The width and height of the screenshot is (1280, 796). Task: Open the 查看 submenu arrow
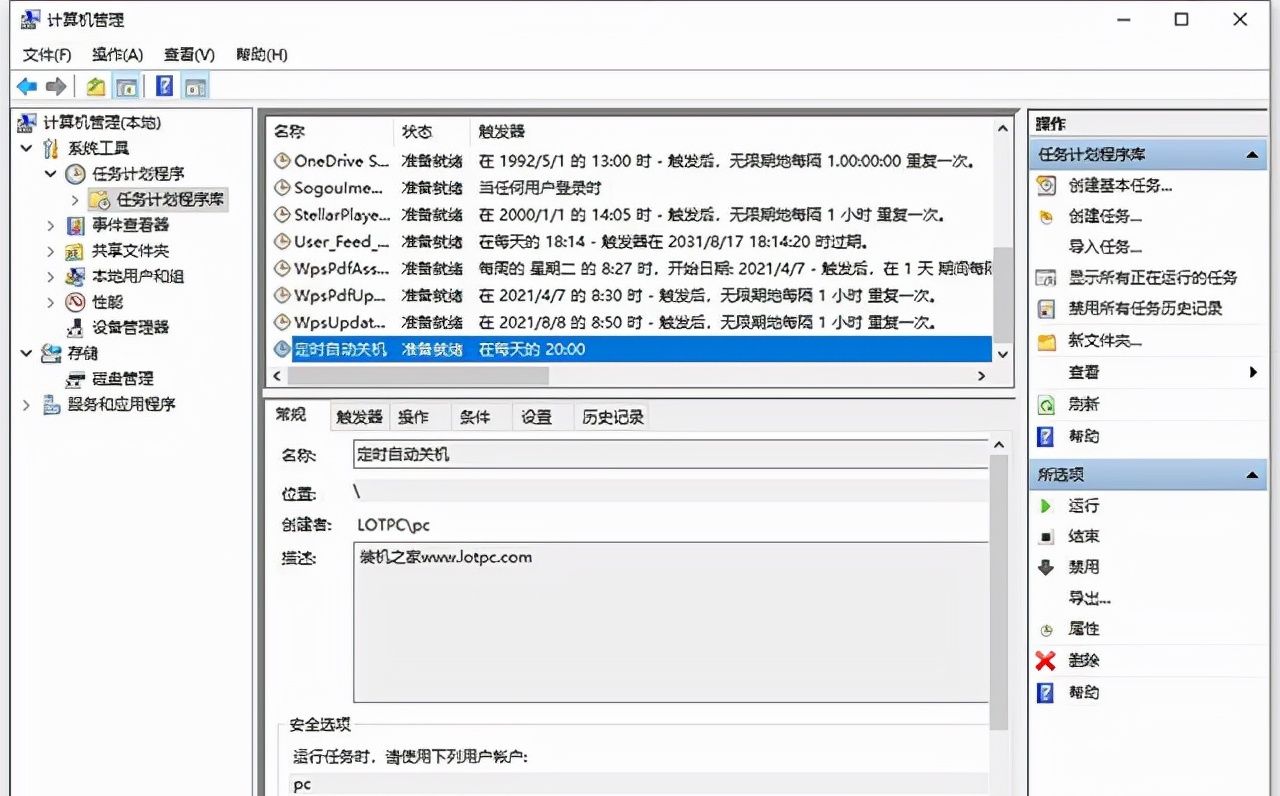click(1253, 372)
